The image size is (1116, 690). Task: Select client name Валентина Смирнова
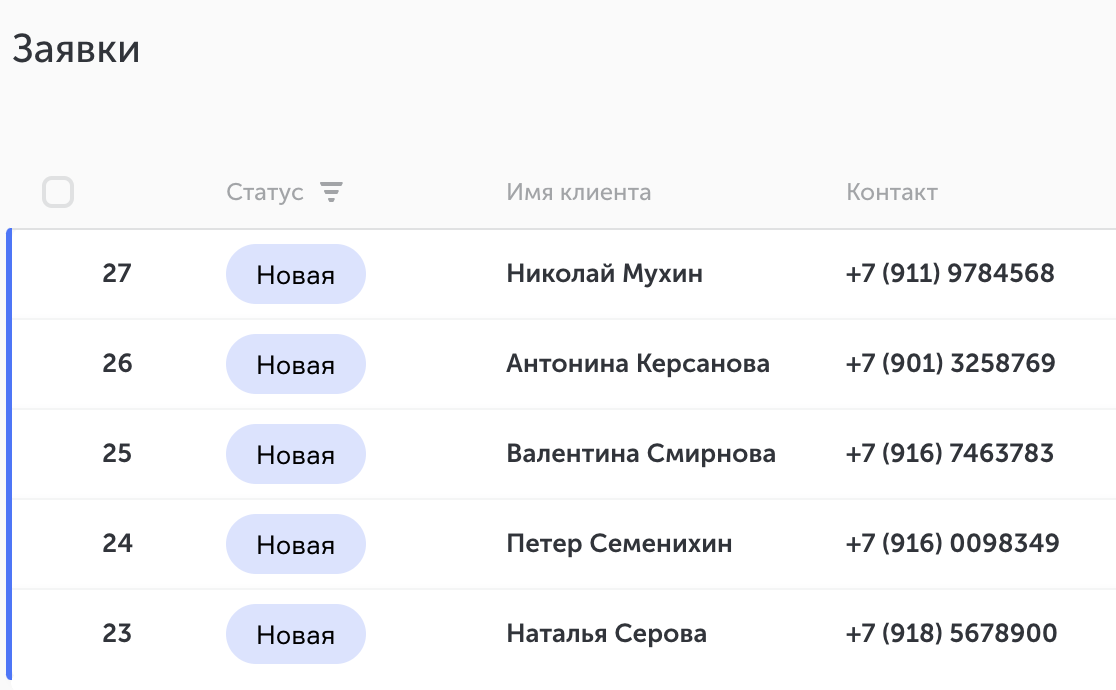(x=641, y=453)
